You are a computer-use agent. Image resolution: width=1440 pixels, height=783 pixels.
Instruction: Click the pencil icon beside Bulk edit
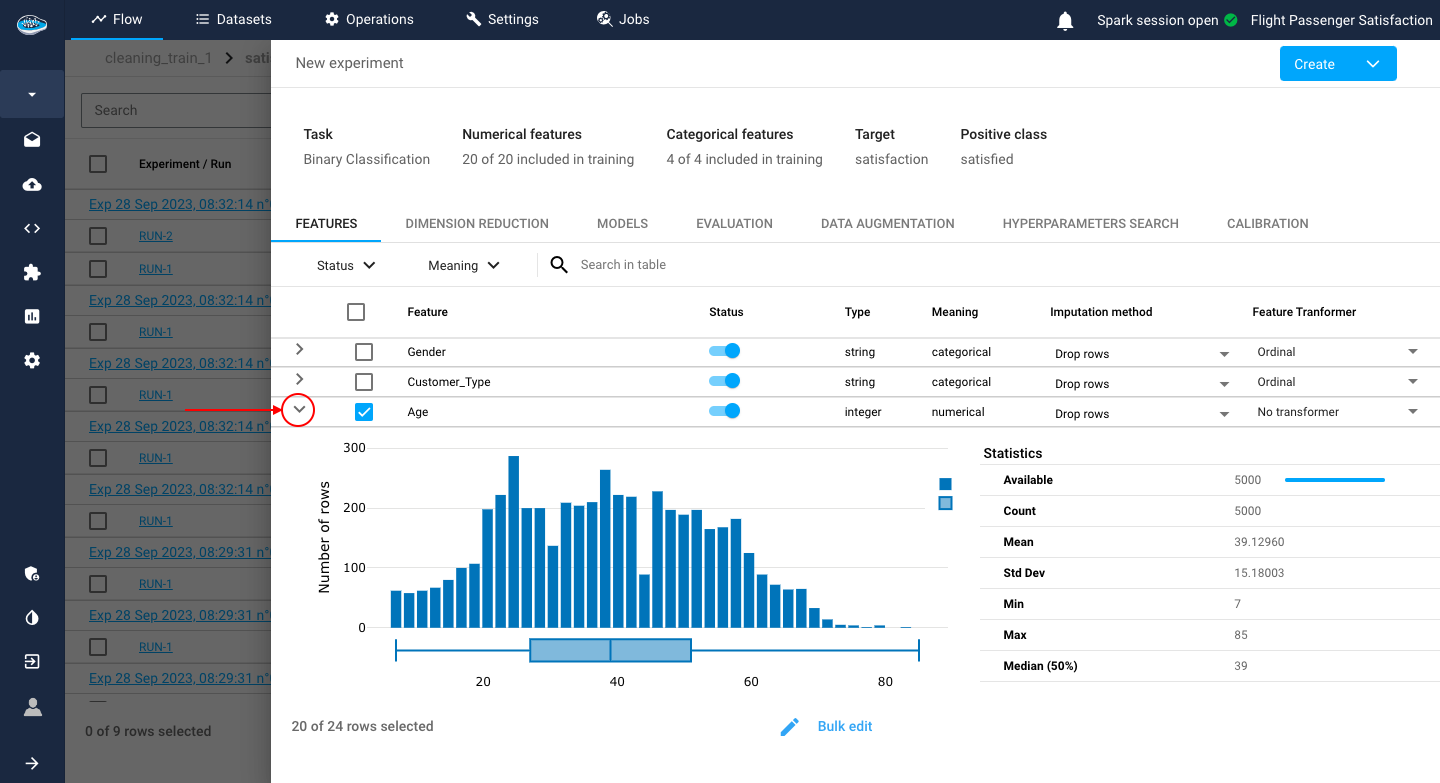click(790, 727)
